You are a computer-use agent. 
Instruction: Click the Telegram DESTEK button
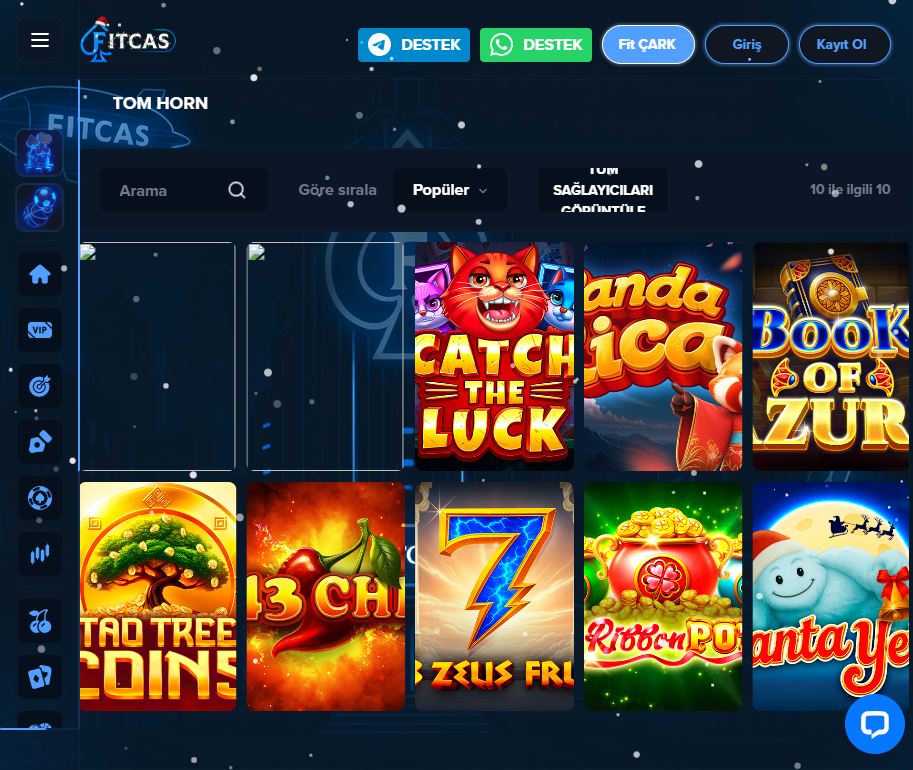pyautogui.click(x=414, y=45)
